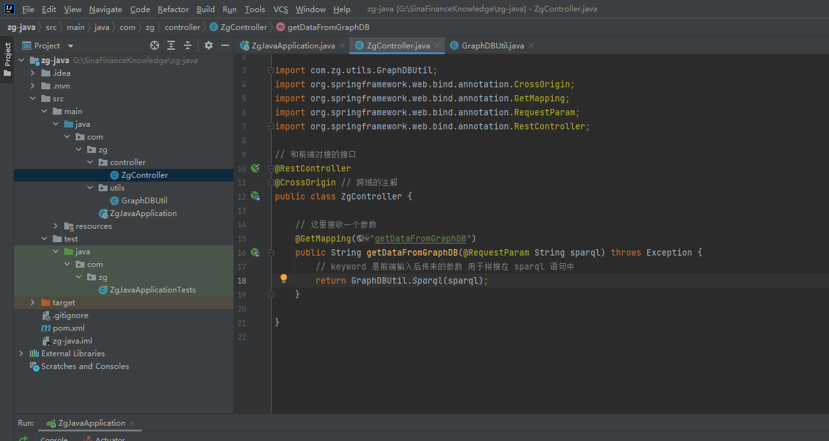Toggle code fold at ZgController class annotation line 10

pos(270,169)
